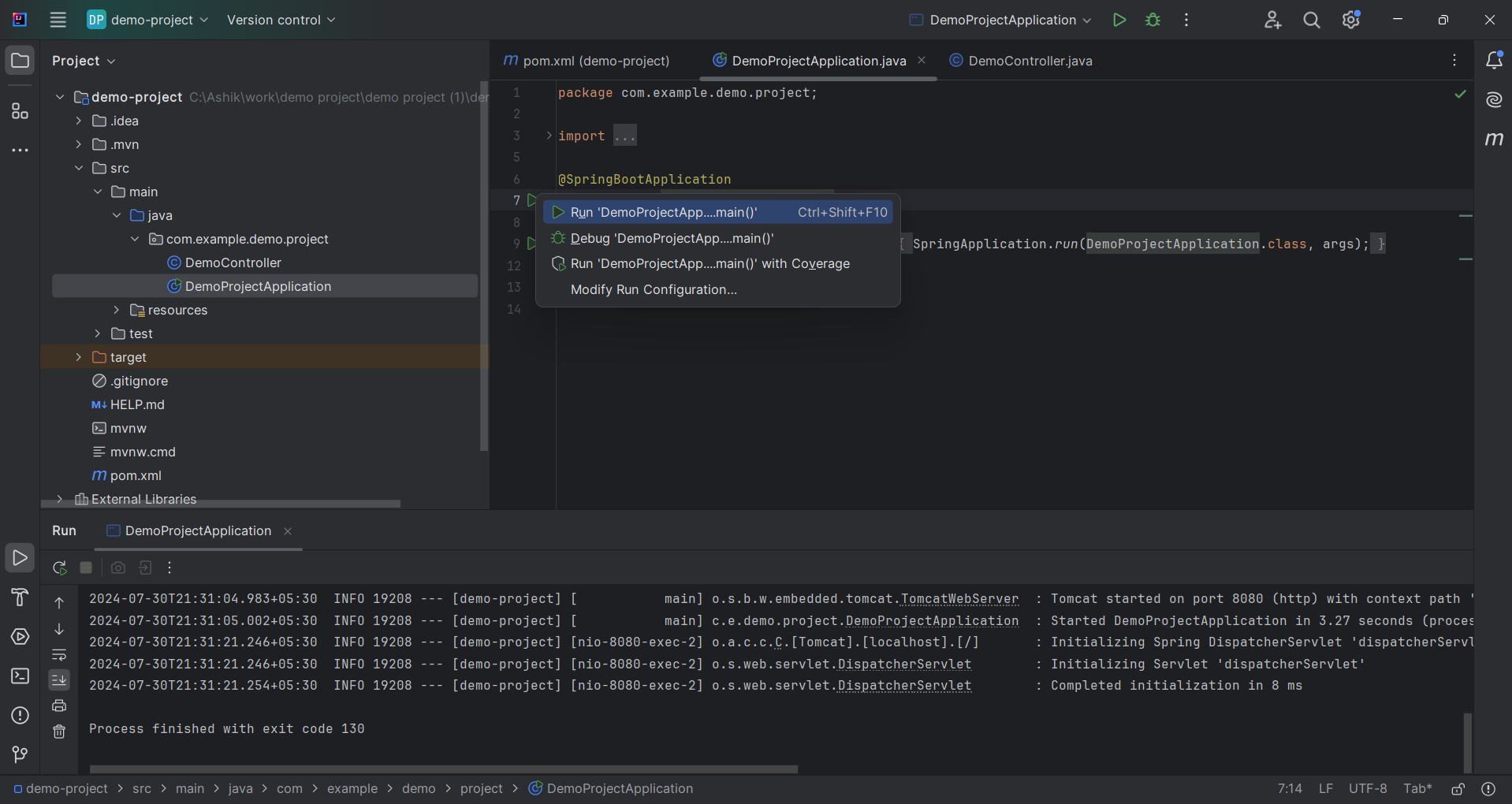Toggle Scroll to End in console
The image size is (1512, 804).
[59, 679]
